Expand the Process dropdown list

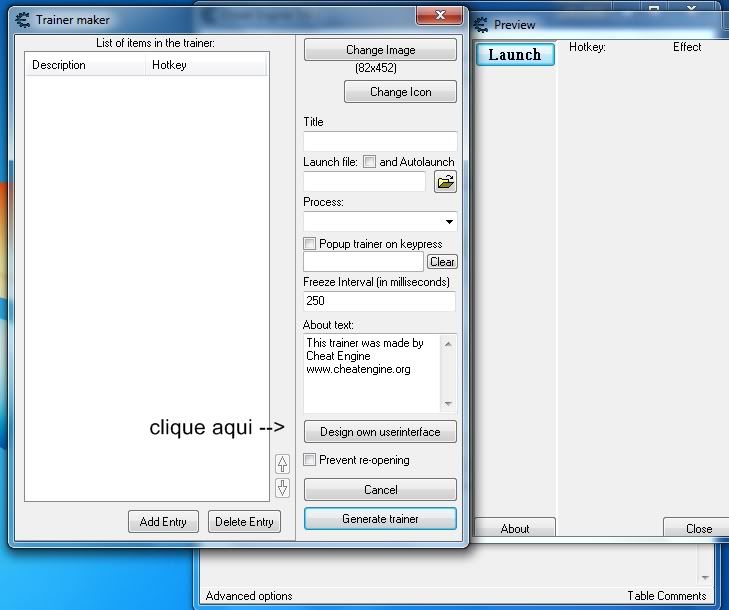coord(449,222)
